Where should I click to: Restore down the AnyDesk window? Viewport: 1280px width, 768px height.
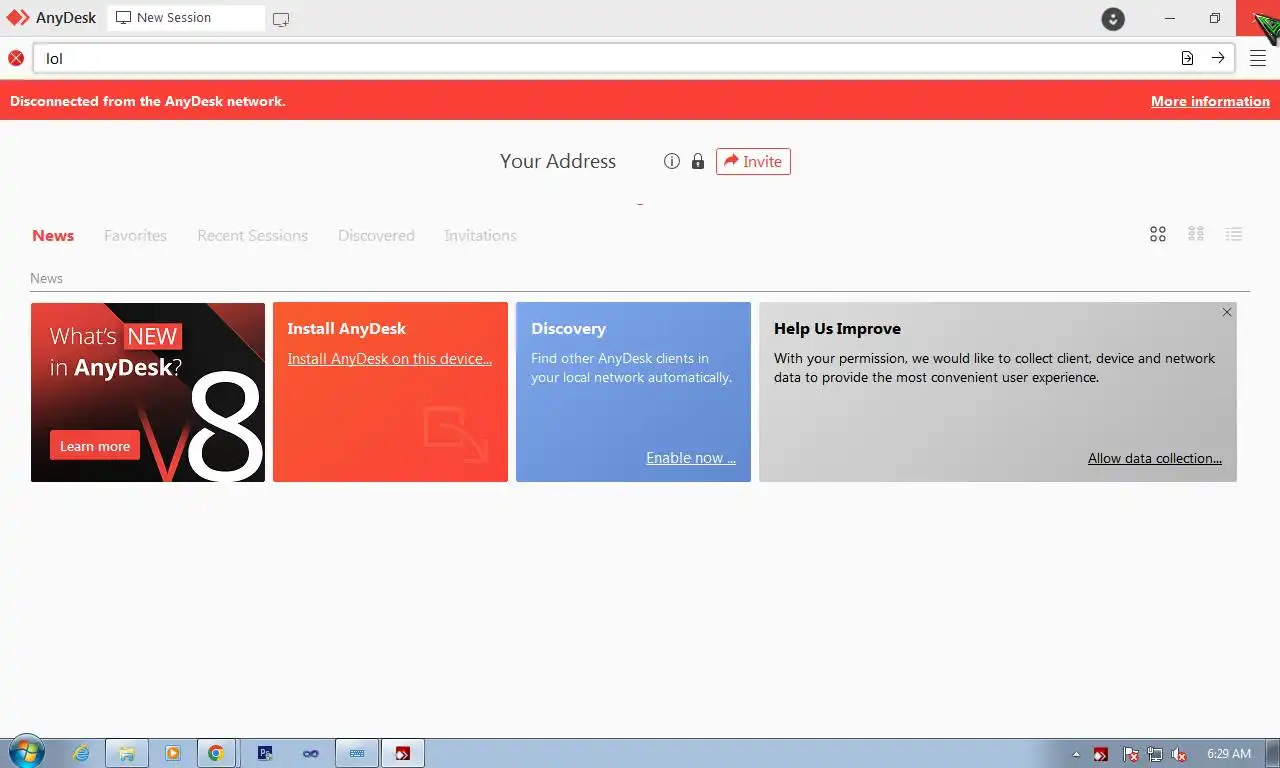click(x=1214, y=18)
